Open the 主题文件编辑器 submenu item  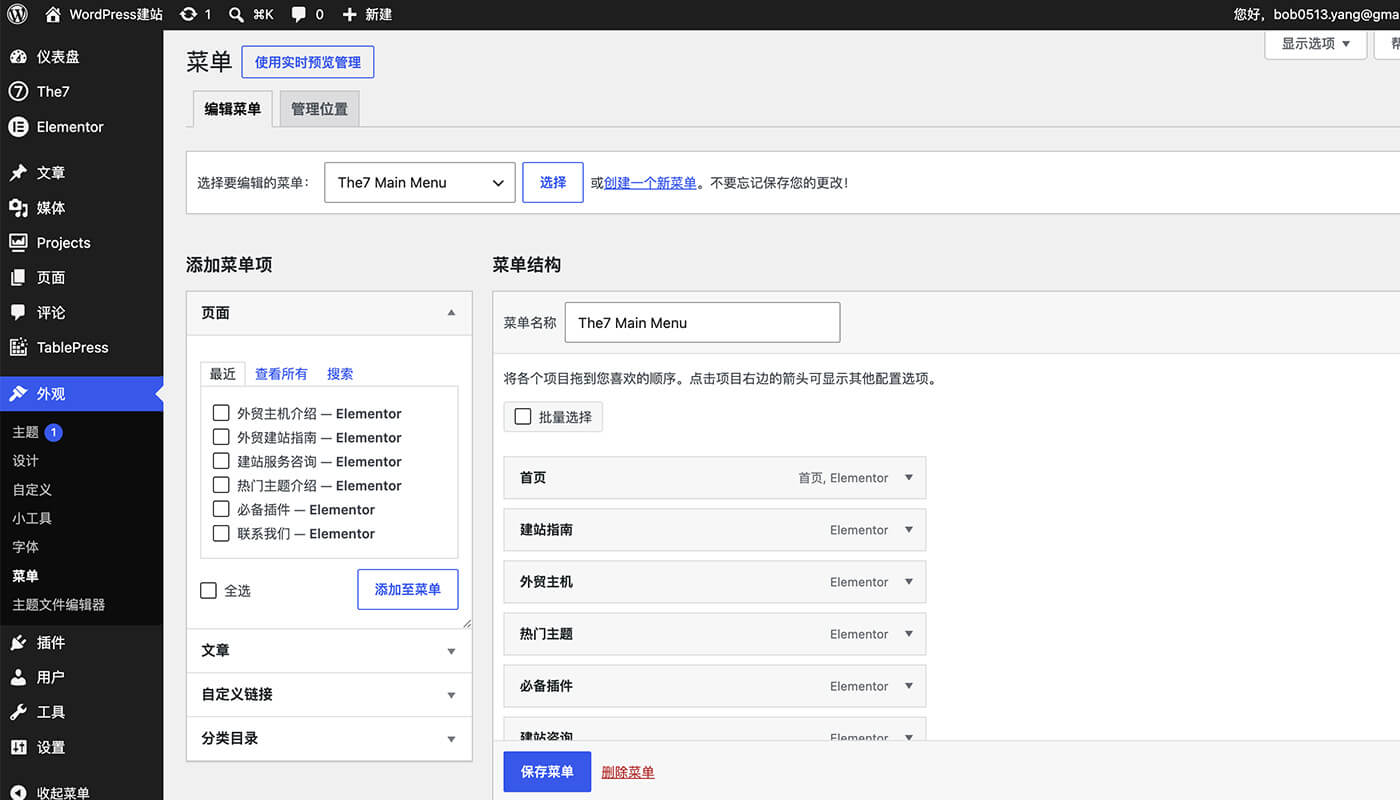(58, 604)
